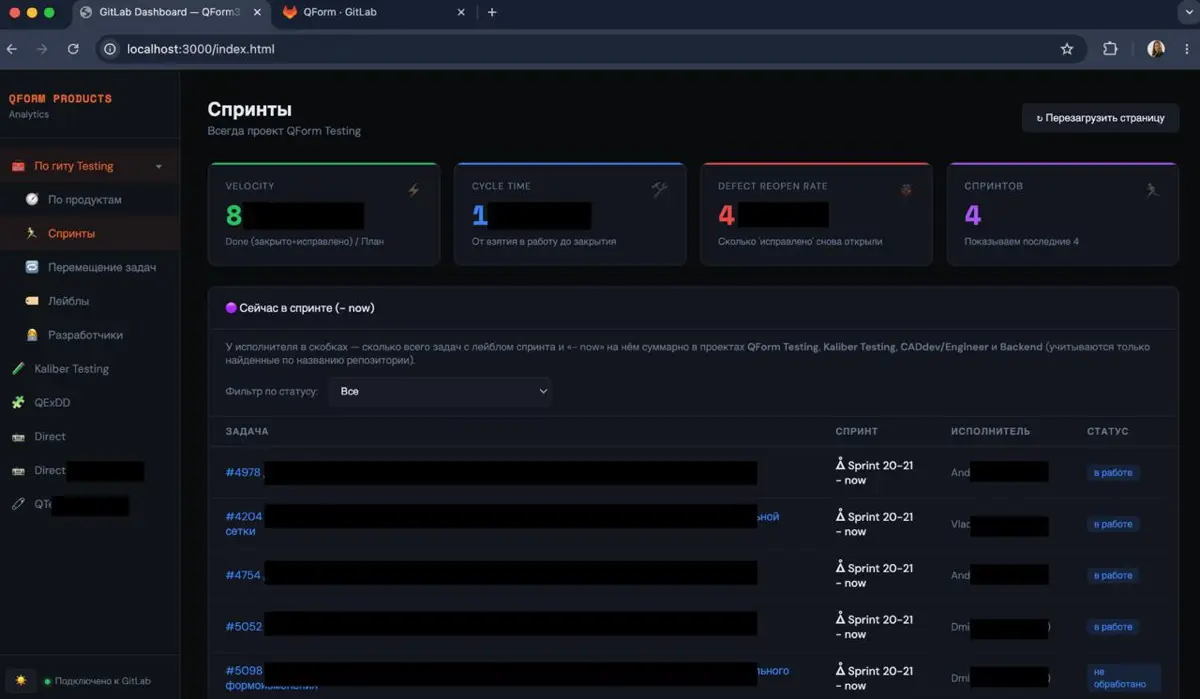The image size is (1200, 699).
Task: Open a new browser tab
Action: (x=492, y=12)
